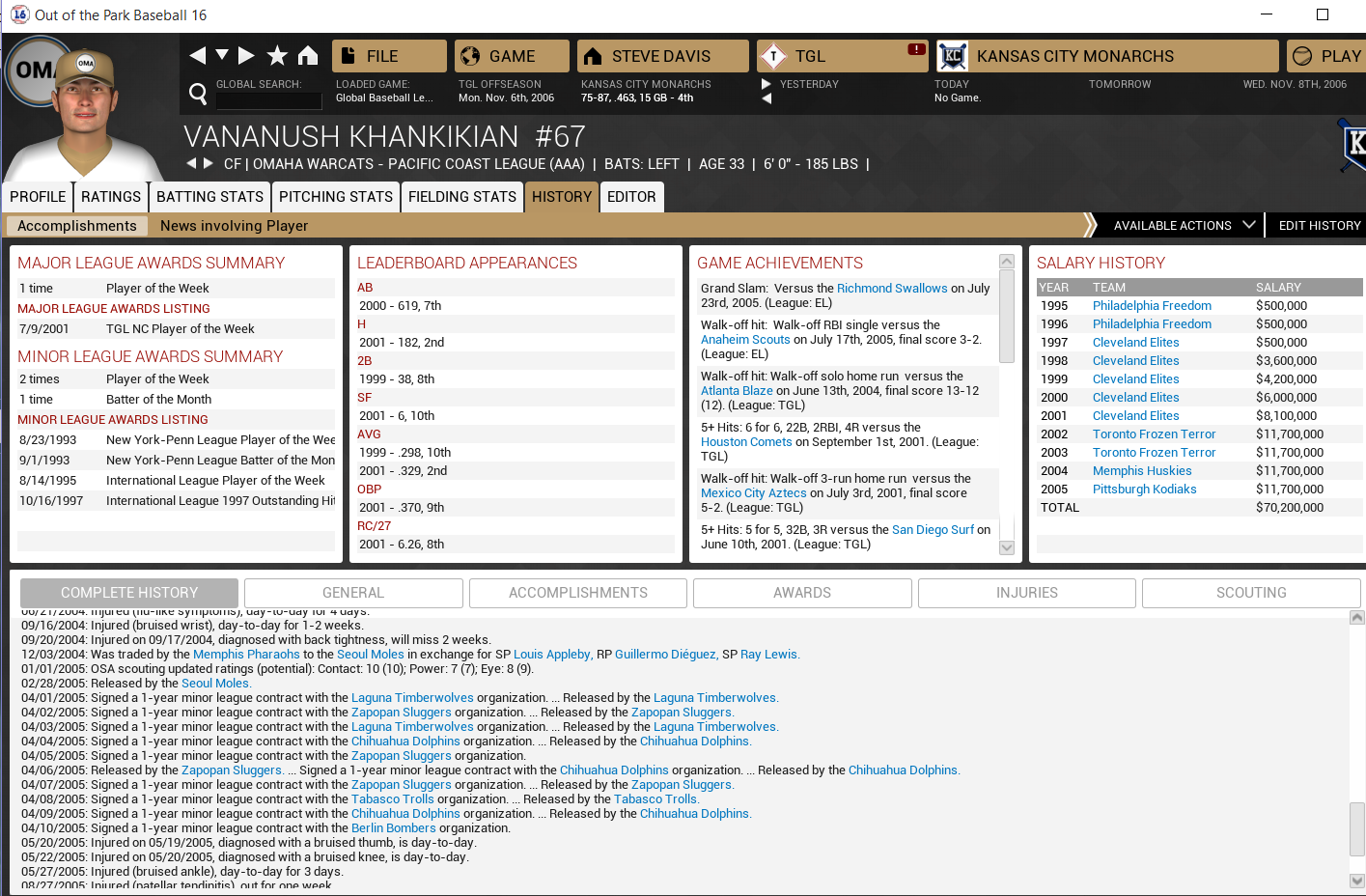Switch to the Batting Stats tab

point(209,197)
